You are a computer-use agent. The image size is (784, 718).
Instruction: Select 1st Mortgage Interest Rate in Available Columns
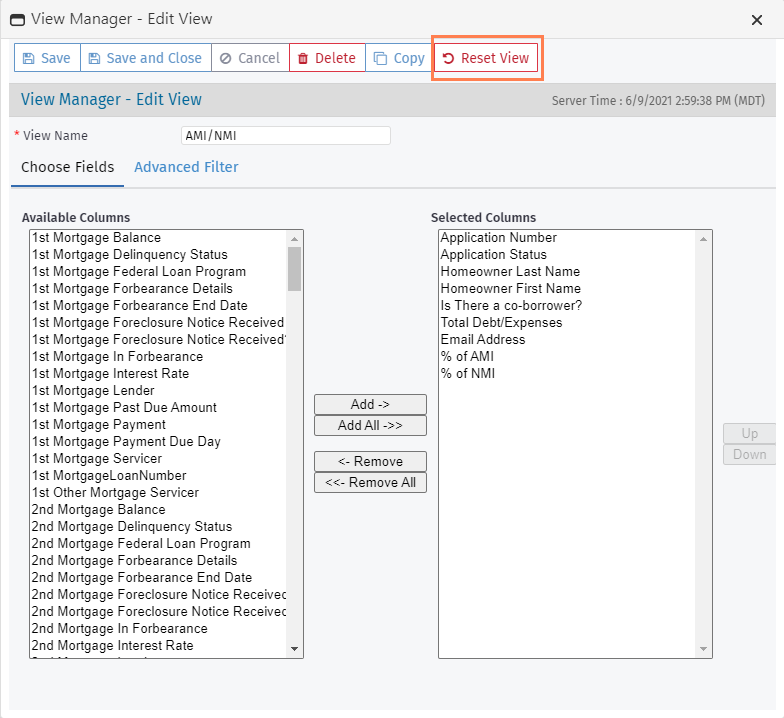[x=110, y=373]
